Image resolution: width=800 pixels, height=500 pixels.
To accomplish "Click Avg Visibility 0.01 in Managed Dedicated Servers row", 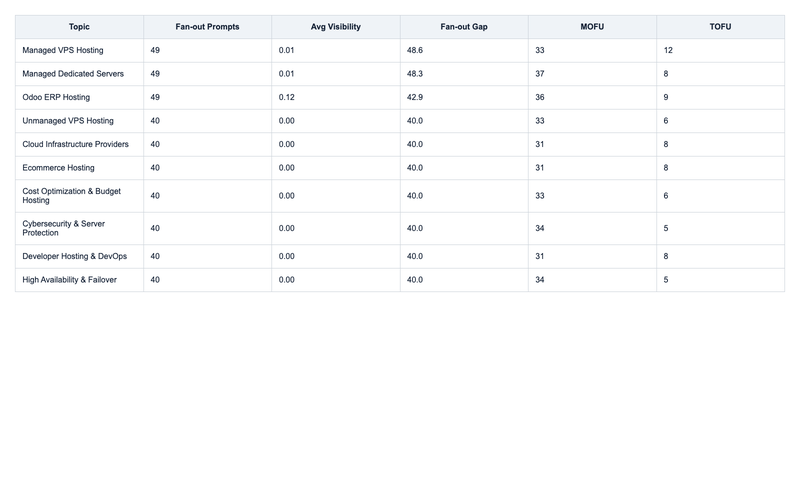I will [286, 73].
